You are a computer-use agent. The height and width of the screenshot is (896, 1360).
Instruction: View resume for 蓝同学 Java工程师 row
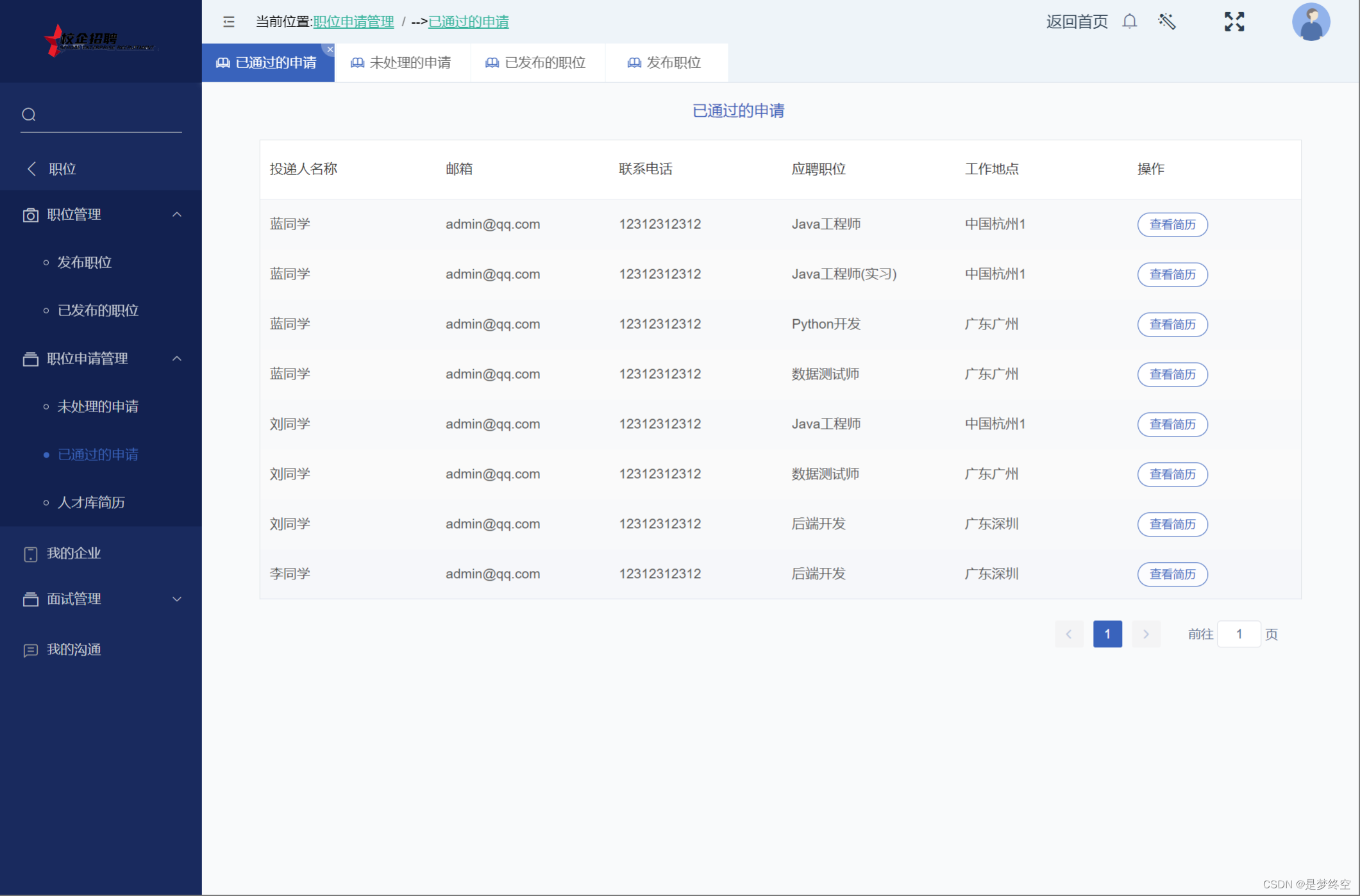click(1172, 225)
